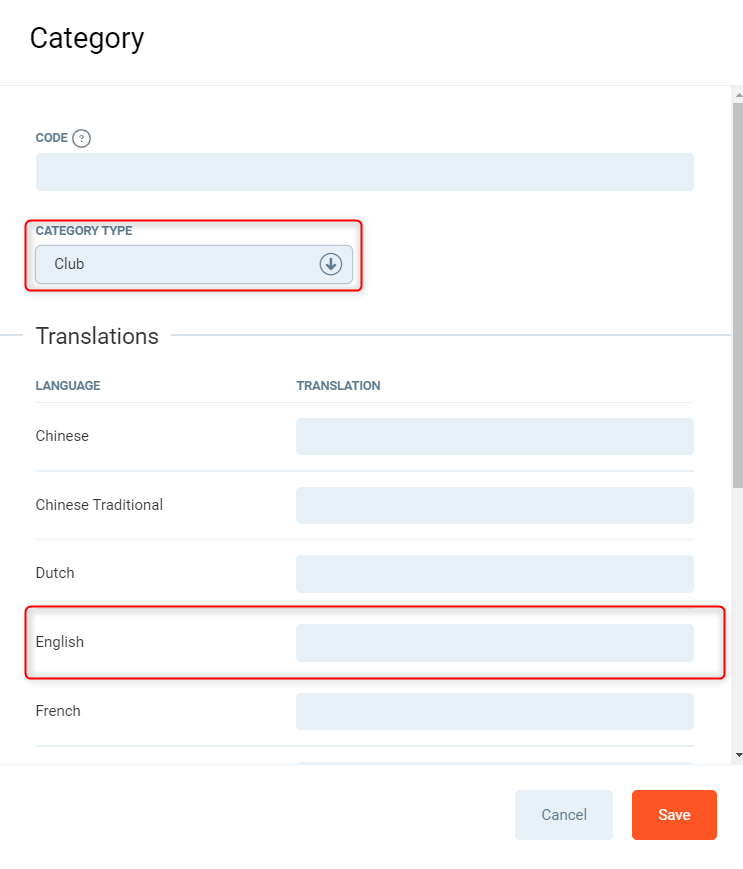Click the help icon beside CODE

82,138
